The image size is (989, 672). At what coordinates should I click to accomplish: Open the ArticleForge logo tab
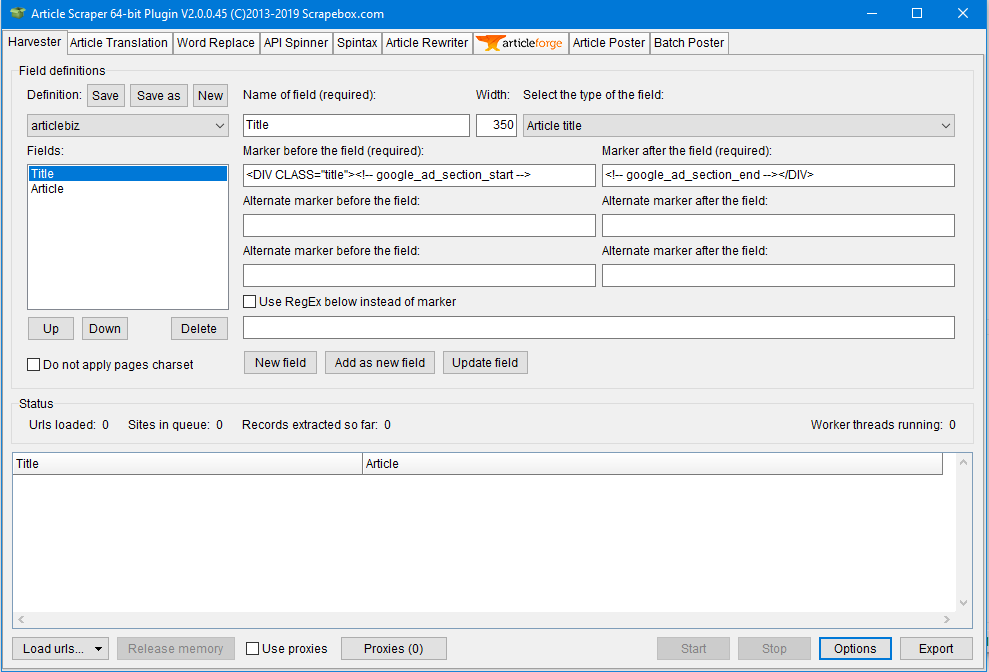click(x=521, y=43)
